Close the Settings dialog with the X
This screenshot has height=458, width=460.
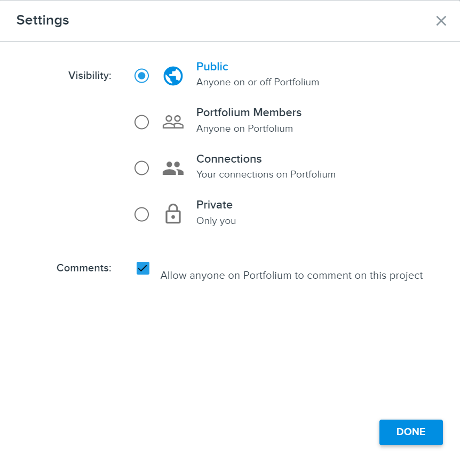point(441,21)
